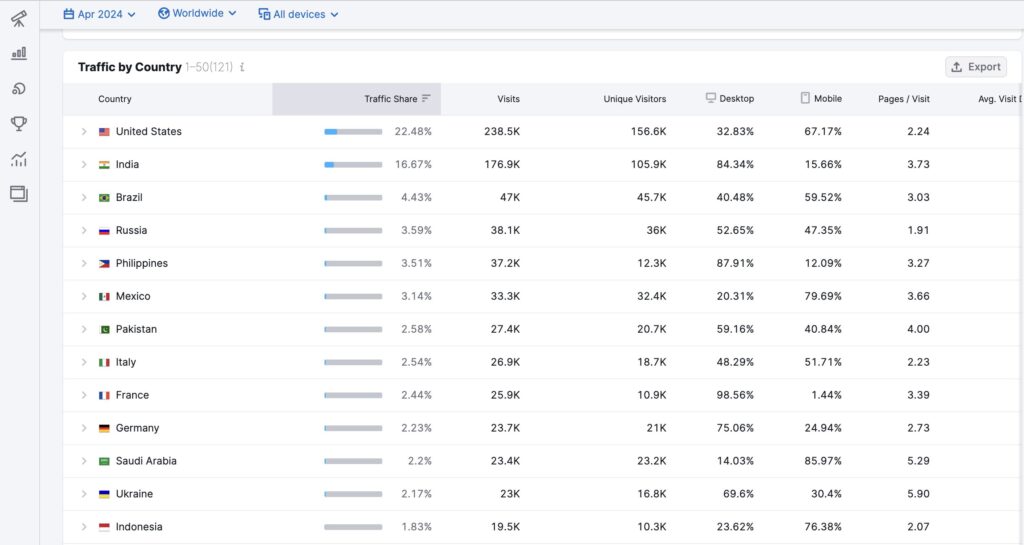
Task: Click the trophy icon in sidebar
Action: point(19,124)
